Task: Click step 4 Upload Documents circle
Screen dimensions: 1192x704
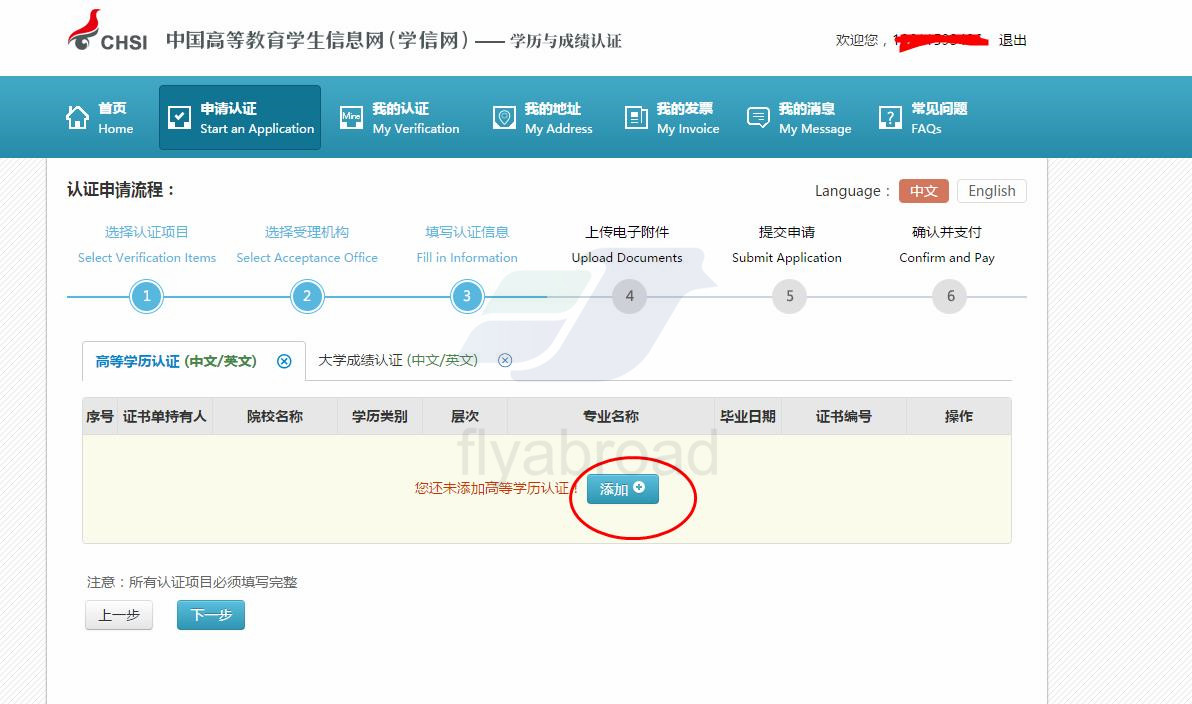Action: (629, 296)
